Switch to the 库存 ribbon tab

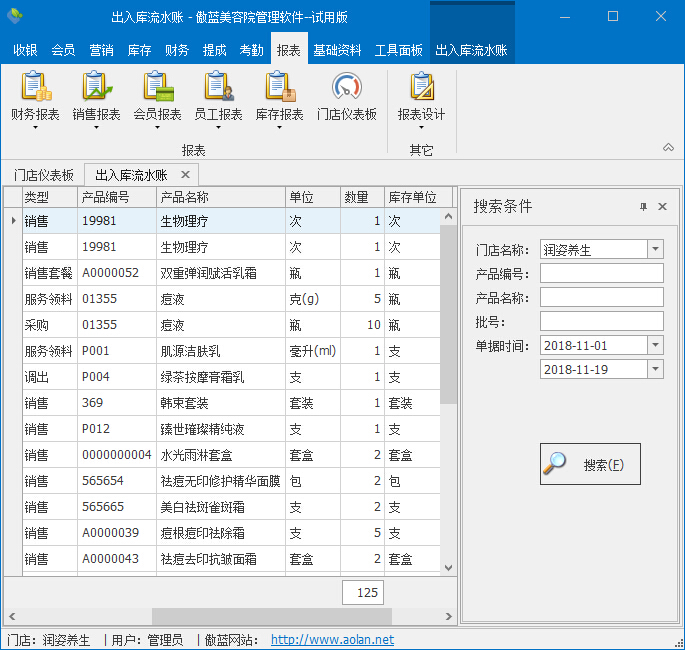[139, 50]
